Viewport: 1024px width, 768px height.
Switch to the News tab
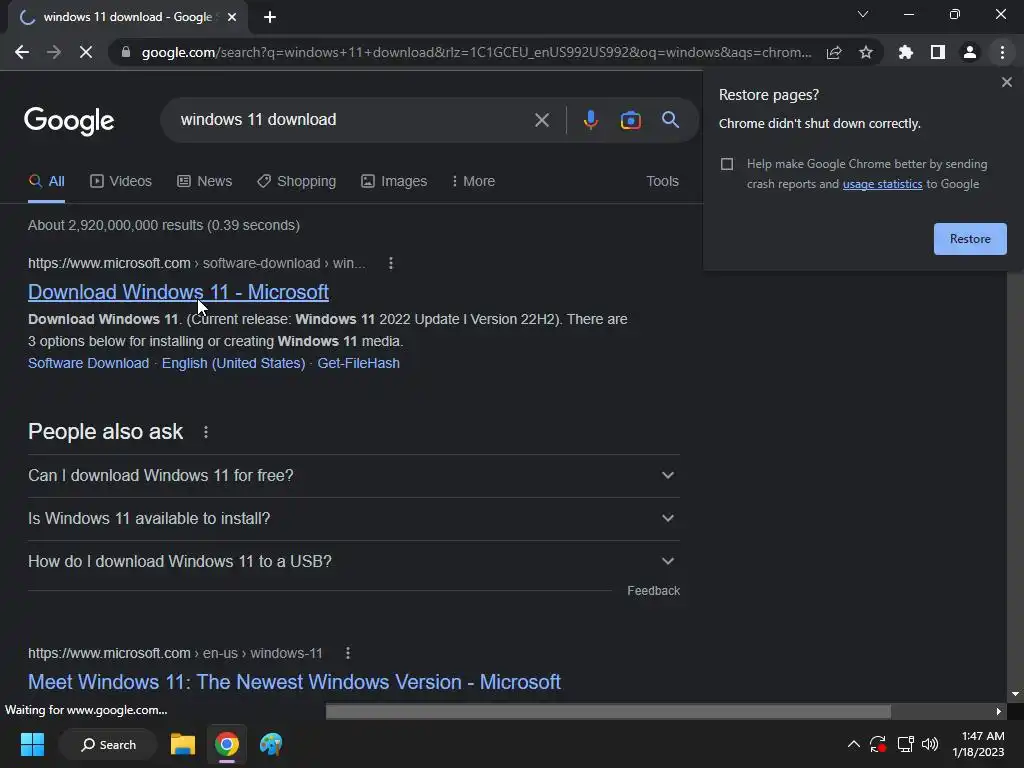pyautogui.click(x=204, y=182)
